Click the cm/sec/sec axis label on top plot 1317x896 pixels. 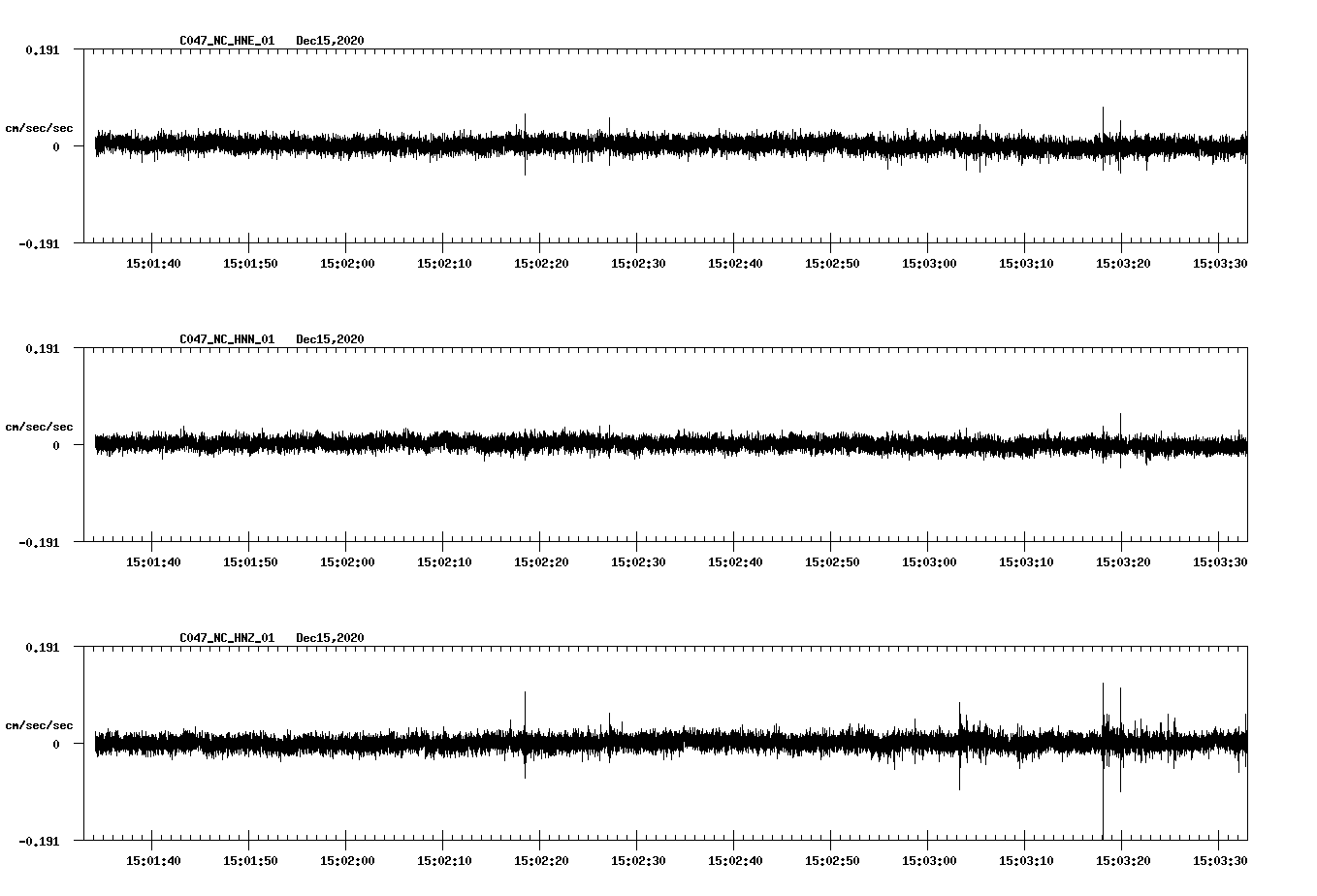point(41,127)
